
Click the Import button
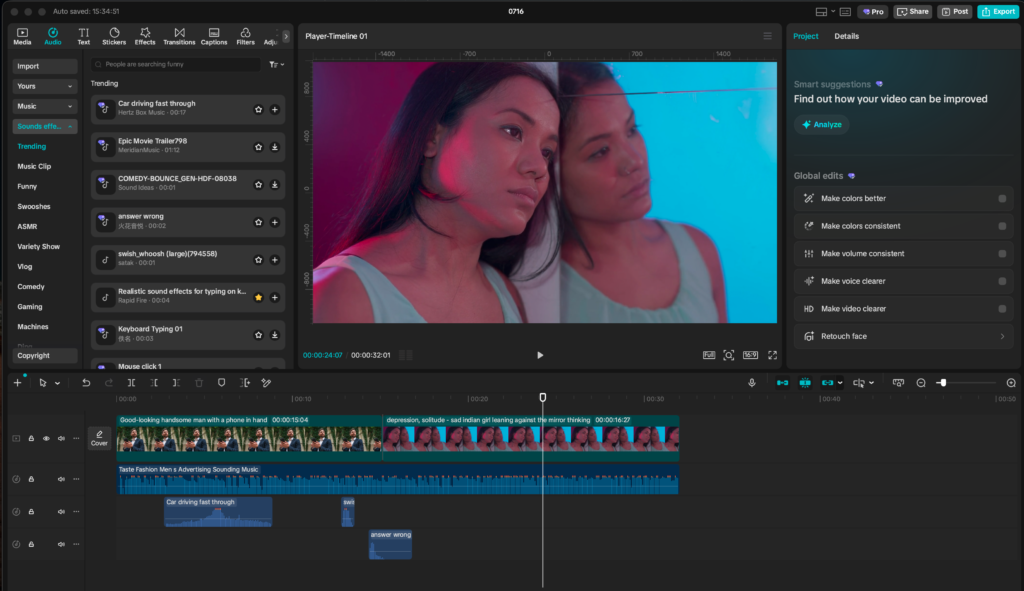(44, 66)
